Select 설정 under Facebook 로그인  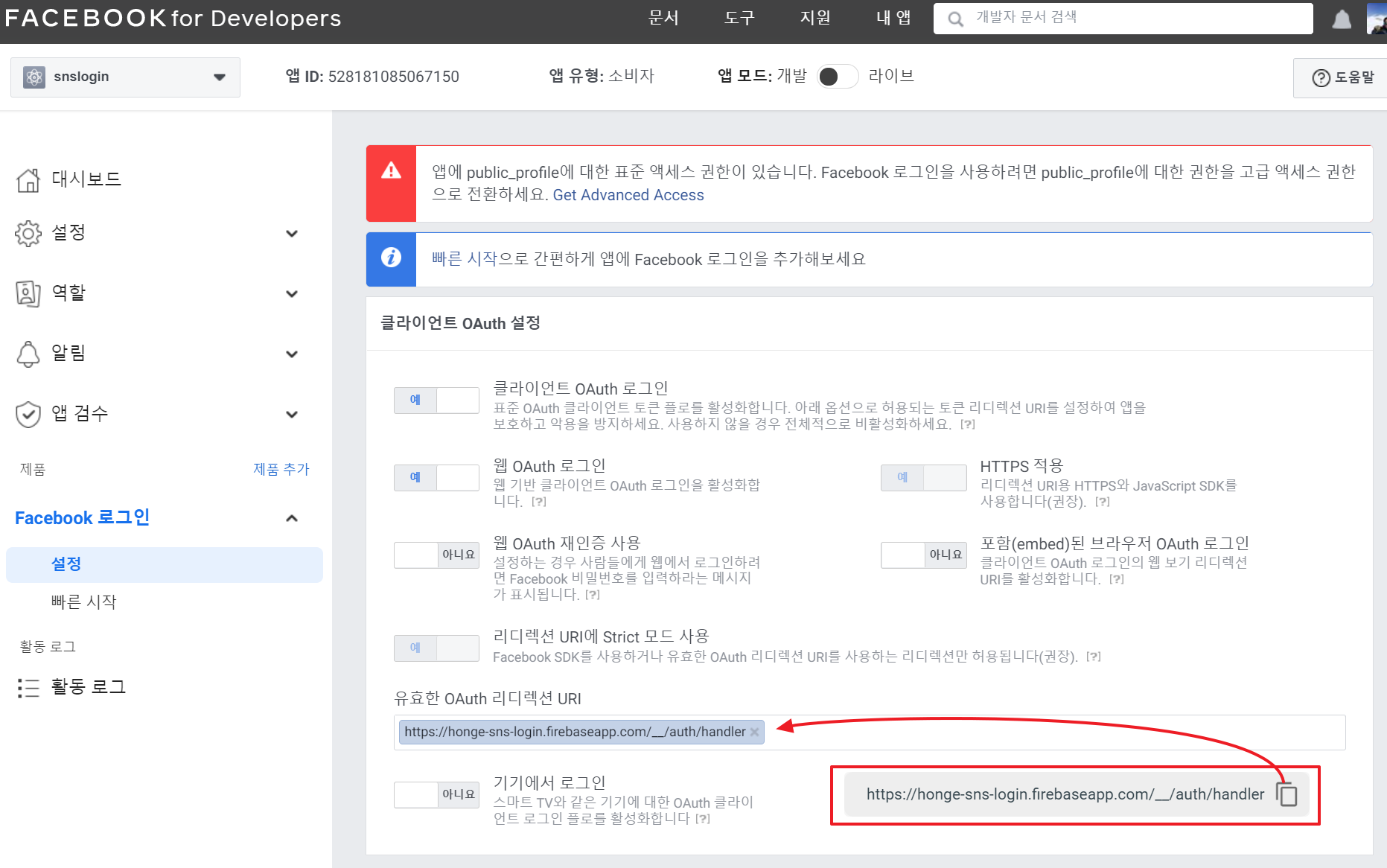[165, 564]
